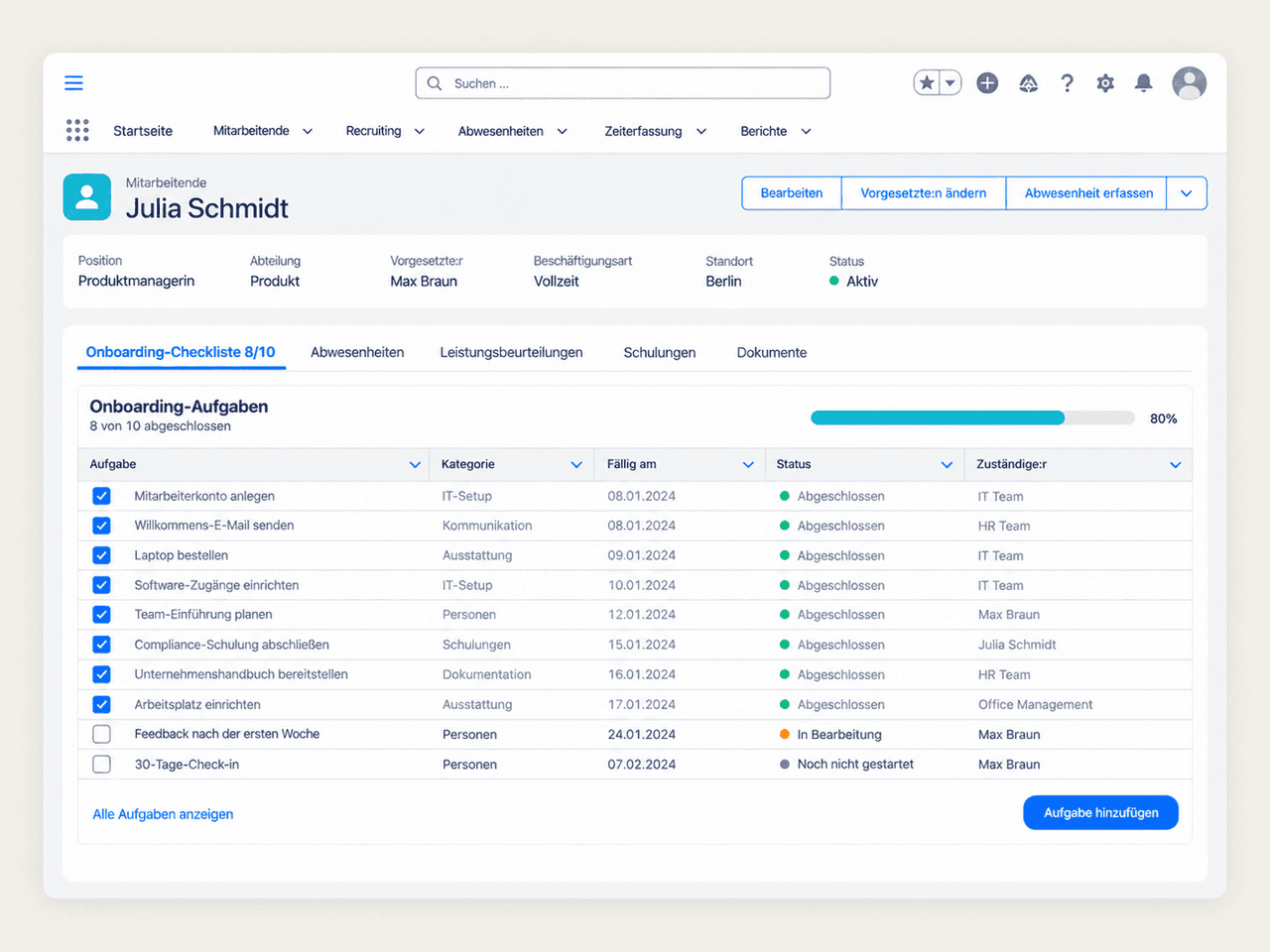Image resolution: width=1270 pixels, height=952 pixels.
Task: Click the guidance icon beside the help icon
Action: (x=1029, y=83)
